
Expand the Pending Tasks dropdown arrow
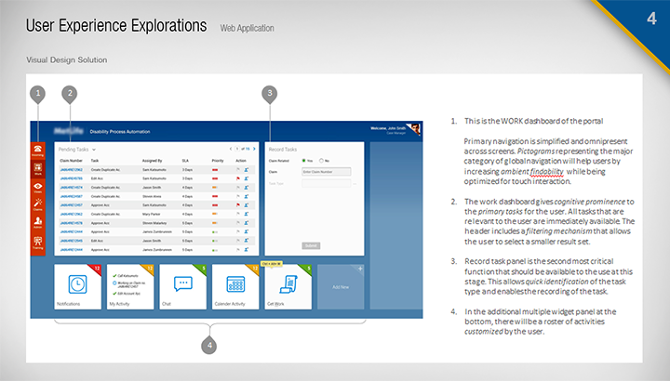[x=94, y=150]
